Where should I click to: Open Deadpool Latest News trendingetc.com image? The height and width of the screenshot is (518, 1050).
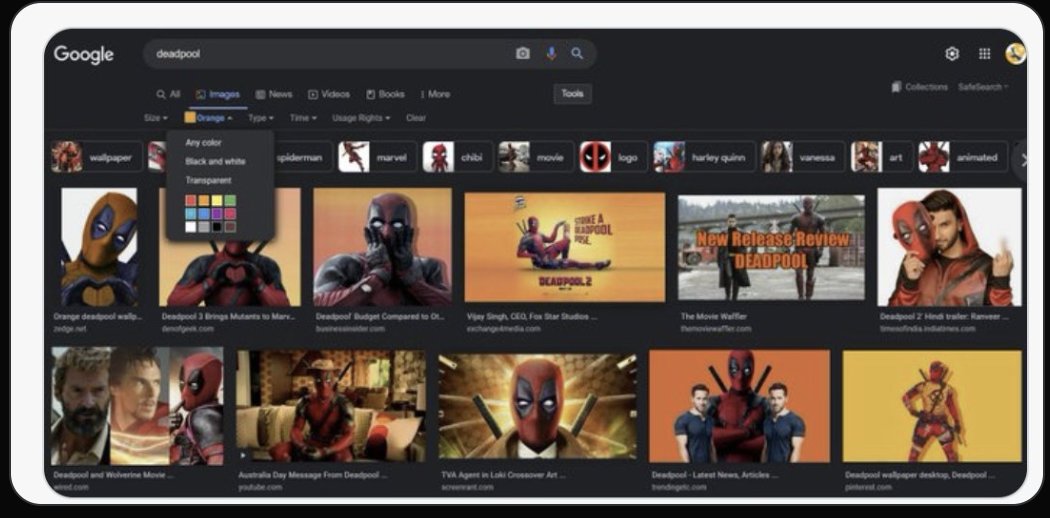pyautogui.click(x=739, y=406)
